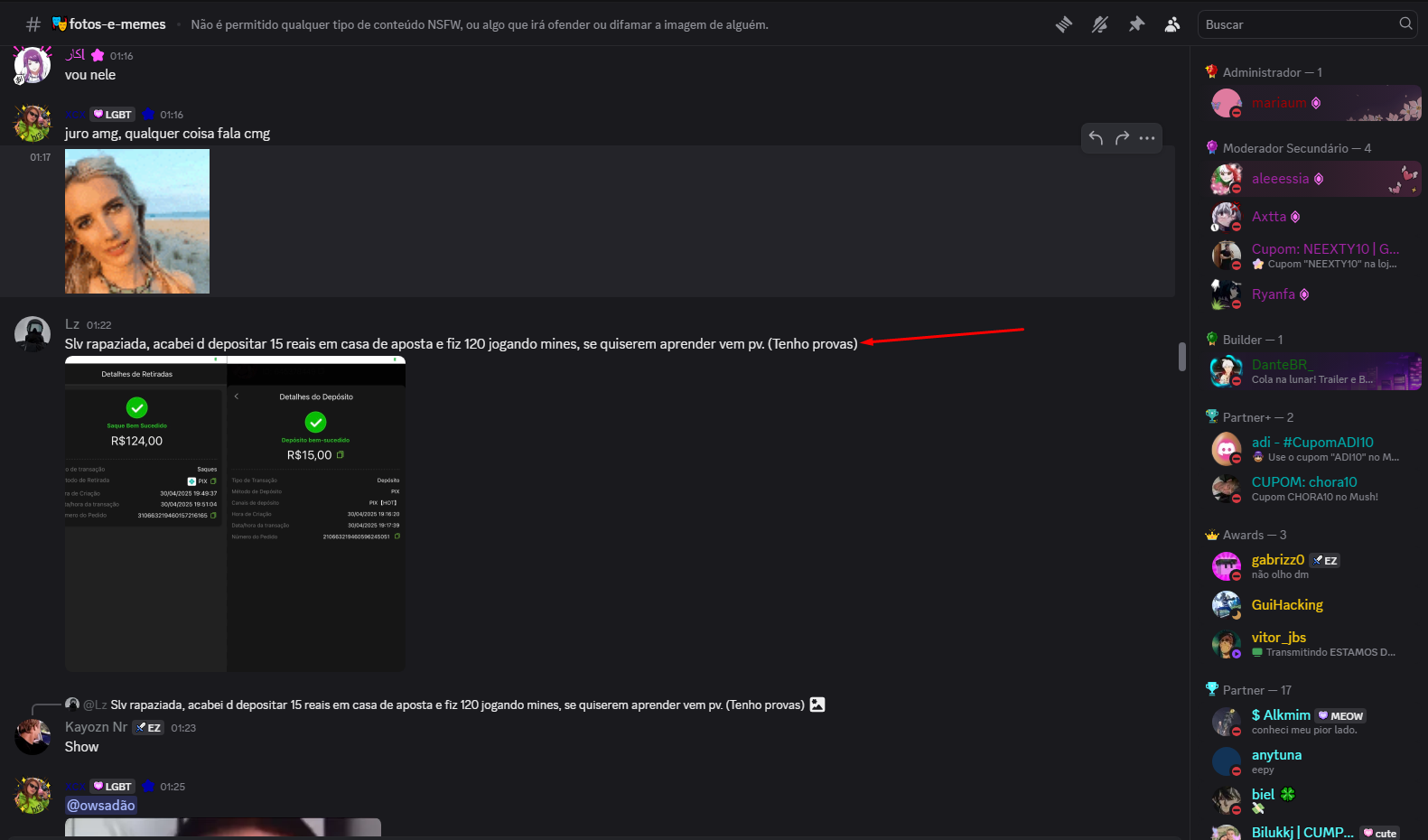The width and height of the screenshot is (1428, 840).
Task: Open the R$15,00 deposit screenshot
Action: tap(316, 514)
